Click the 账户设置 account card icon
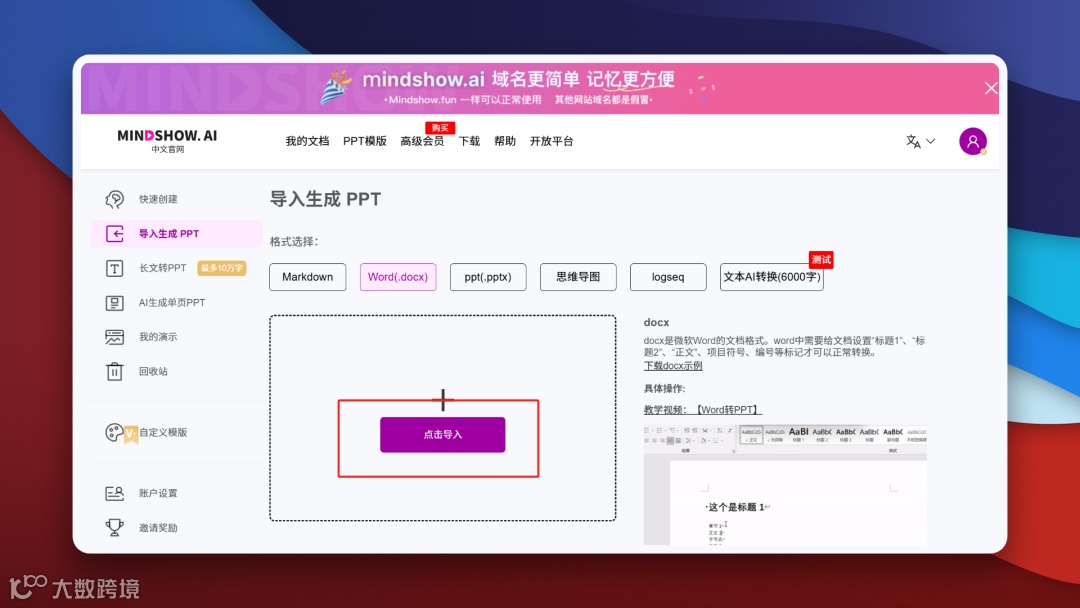1080x608 pixels. coord(114,493)
